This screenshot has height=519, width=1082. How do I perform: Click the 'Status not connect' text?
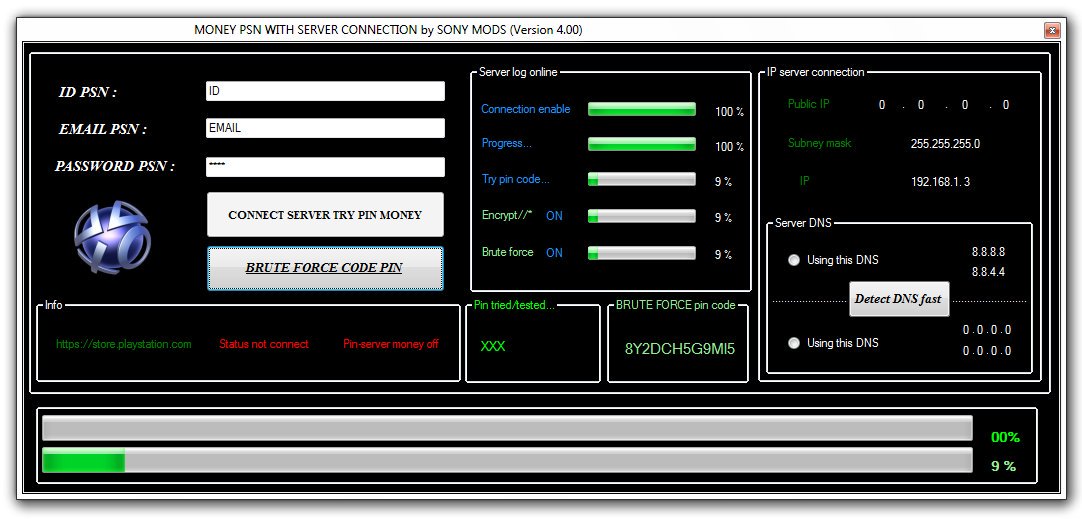tap(264, 344)
